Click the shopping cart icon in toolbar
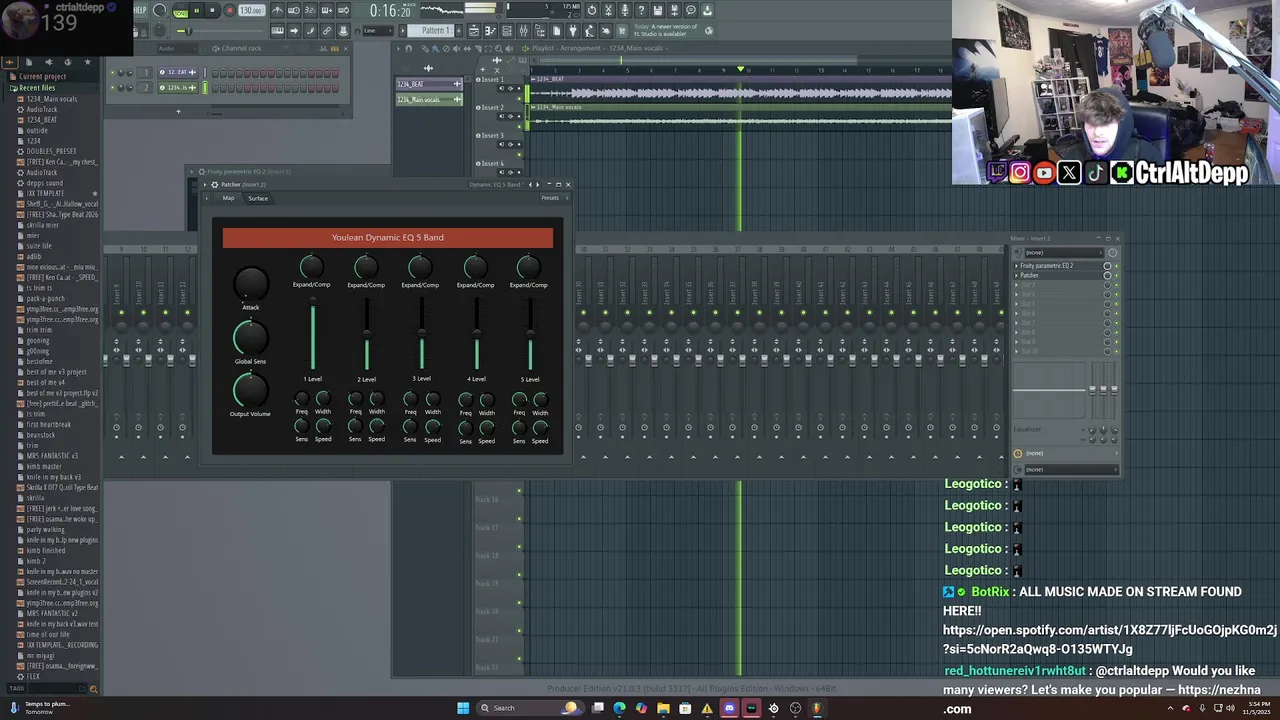1280x720 pixels. pos(622,31)
